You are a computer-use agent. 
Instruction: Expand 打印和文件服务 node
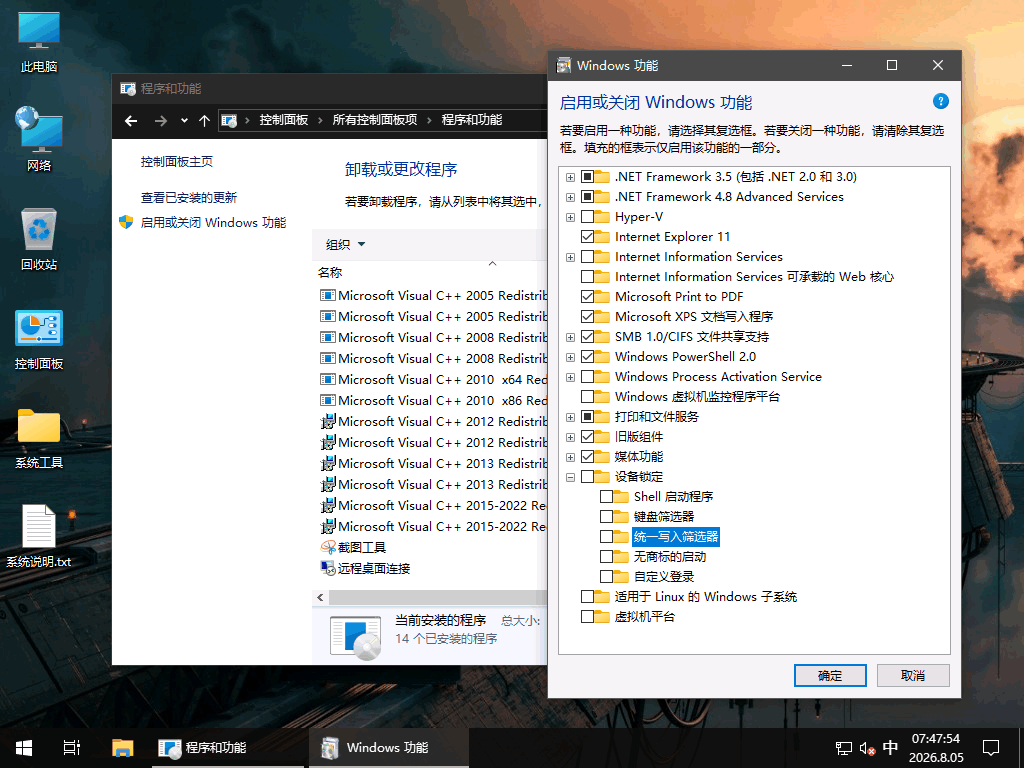coord(570,417)
